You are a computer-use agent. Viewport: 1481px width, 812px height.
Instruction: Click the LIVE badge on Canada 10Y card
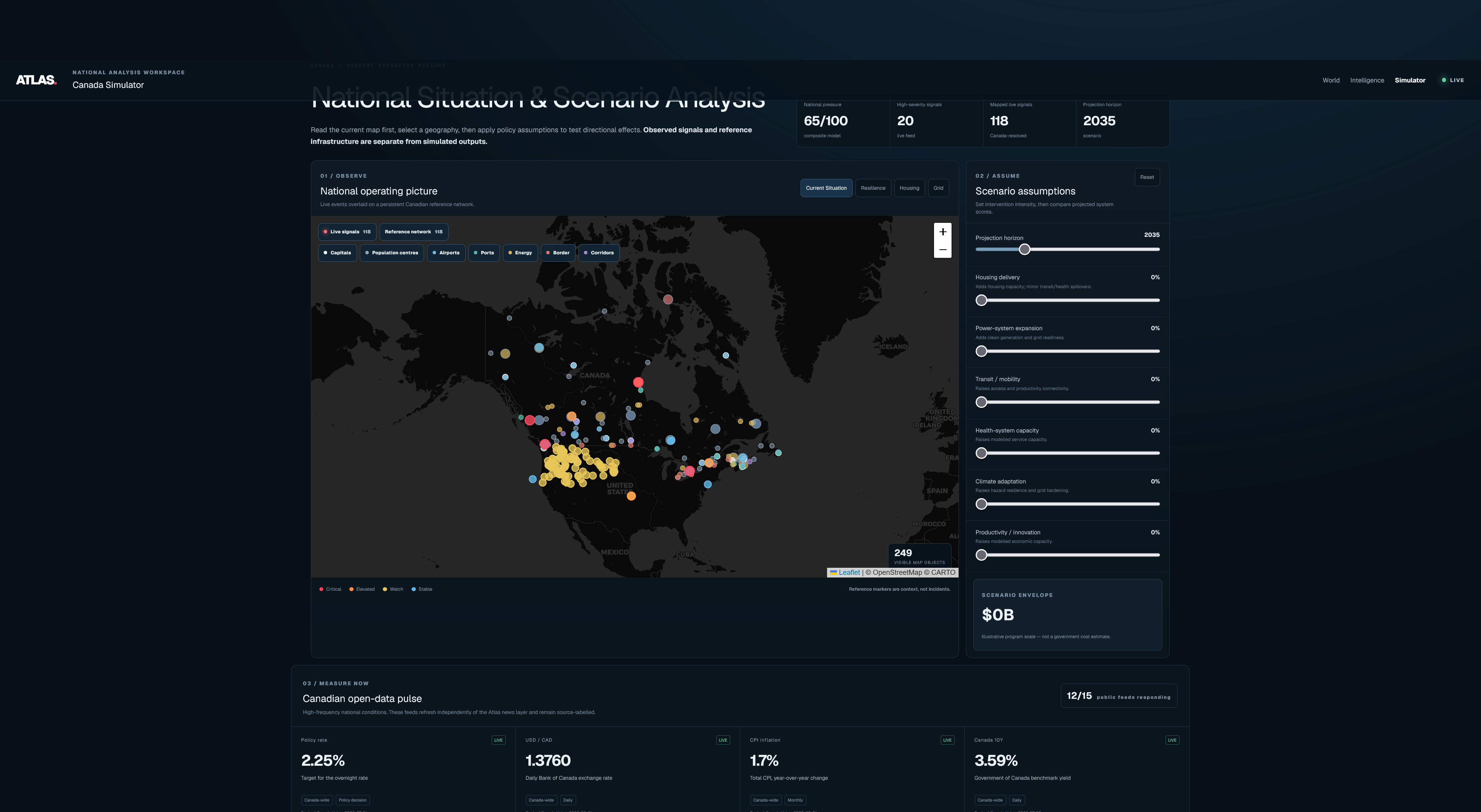(1172, 740)
